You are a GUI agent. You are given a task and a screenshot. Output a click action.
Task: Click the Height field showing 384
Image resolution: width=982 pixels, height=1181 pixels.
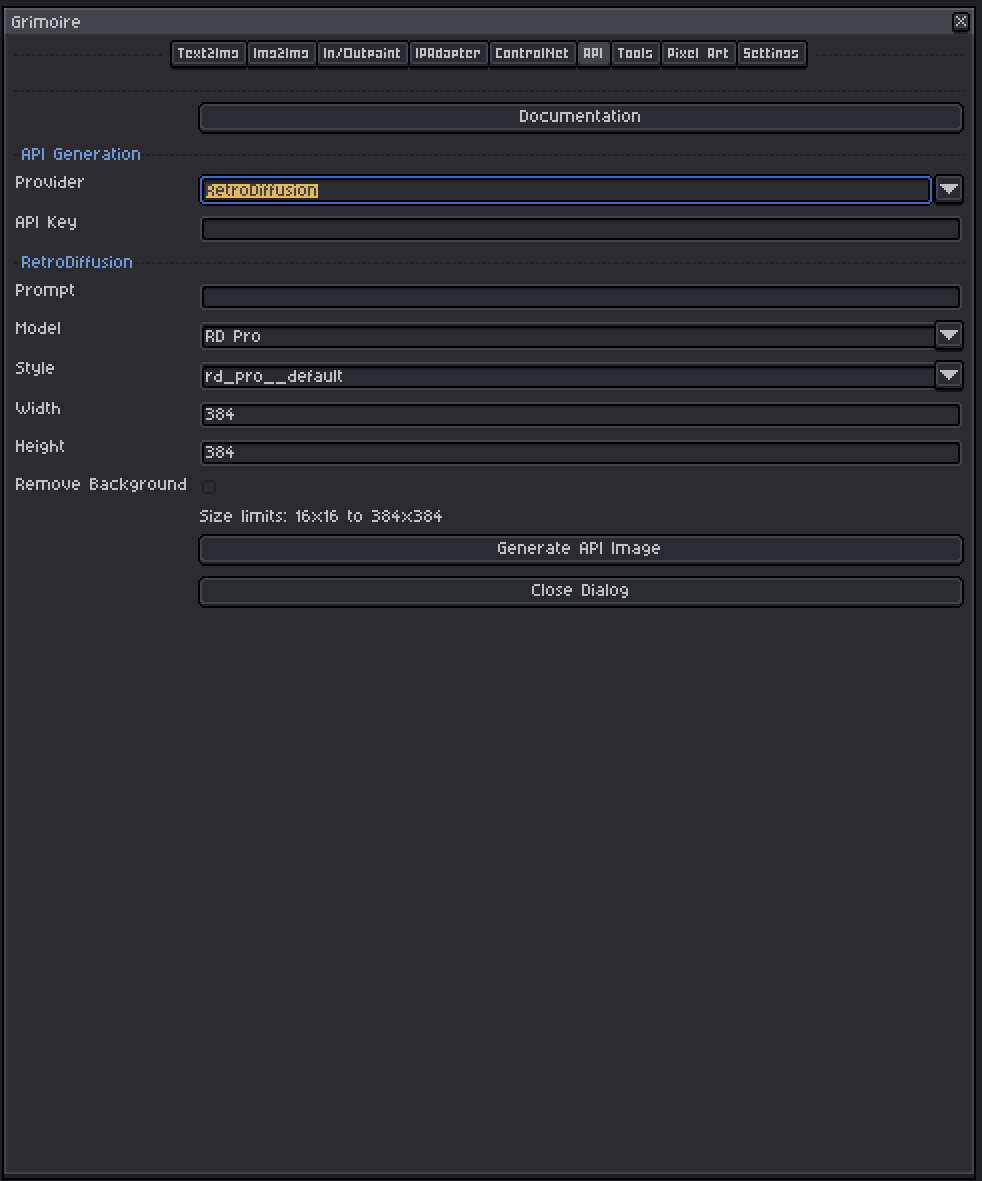[581, 453]
